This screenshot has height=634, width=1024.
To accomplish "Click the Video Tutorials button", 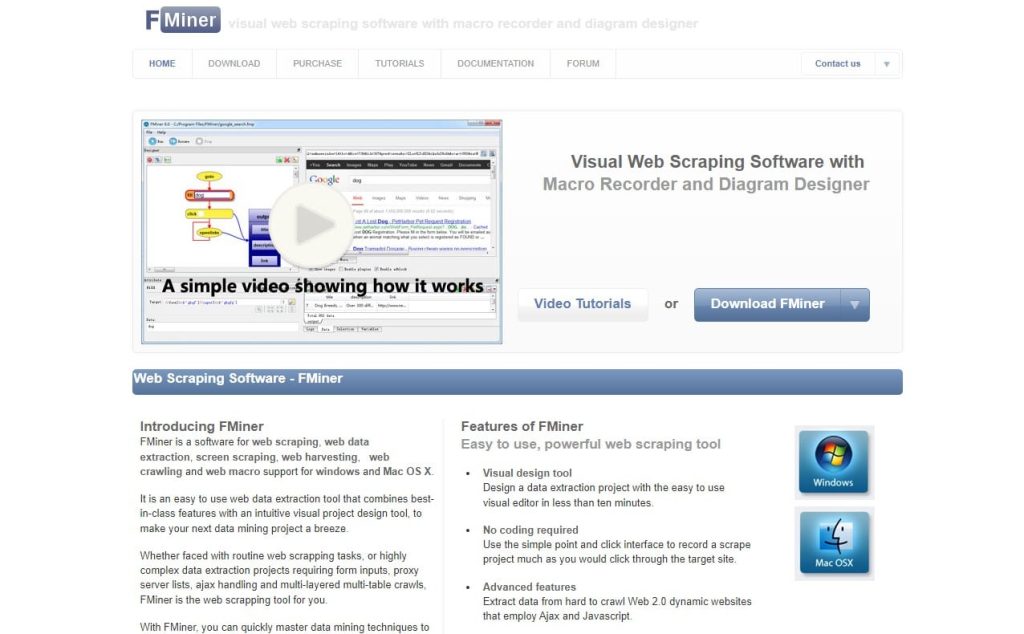I will pos(583,304).
